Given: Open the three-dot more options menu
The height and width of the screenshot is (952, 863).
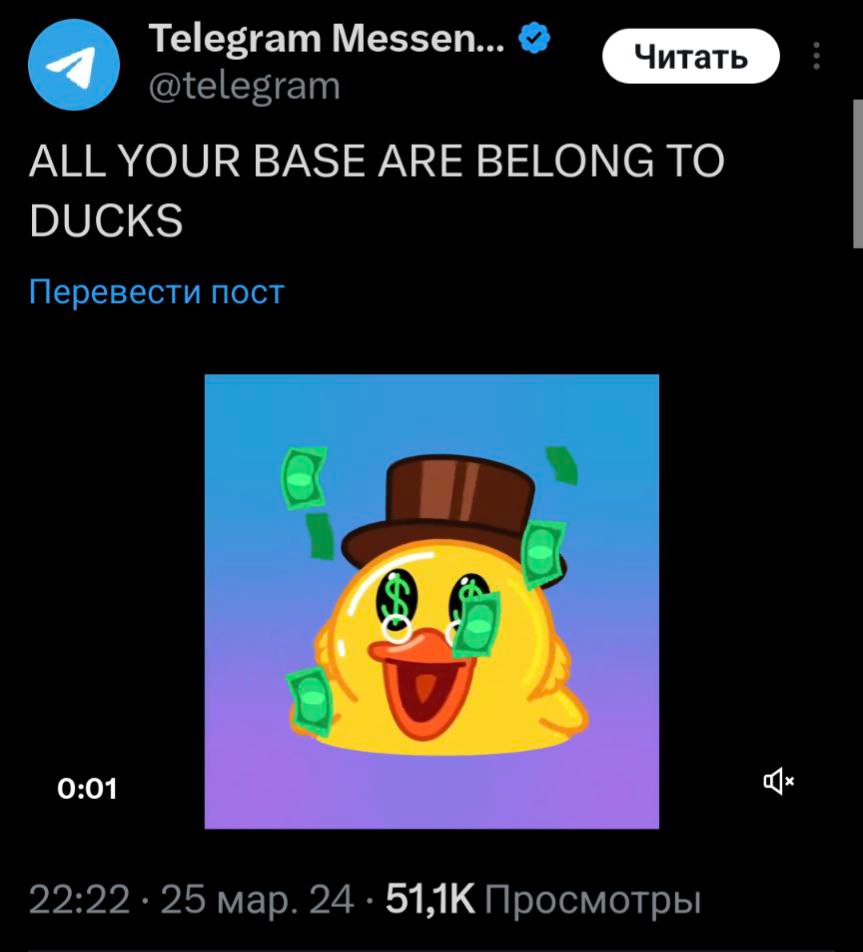Looking at the screenshot, I should (x=816, y=56).
